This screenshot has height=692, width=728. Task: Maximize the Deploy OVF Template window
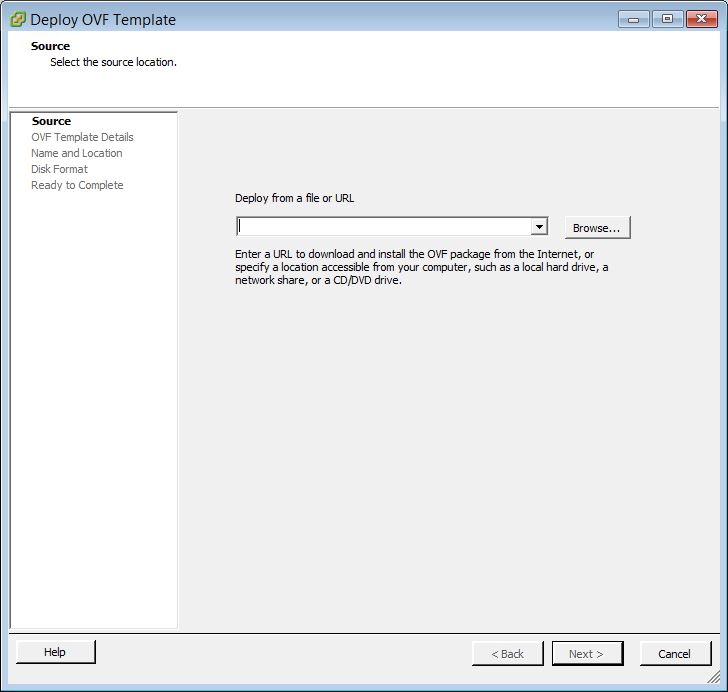(x=666, y=19)
